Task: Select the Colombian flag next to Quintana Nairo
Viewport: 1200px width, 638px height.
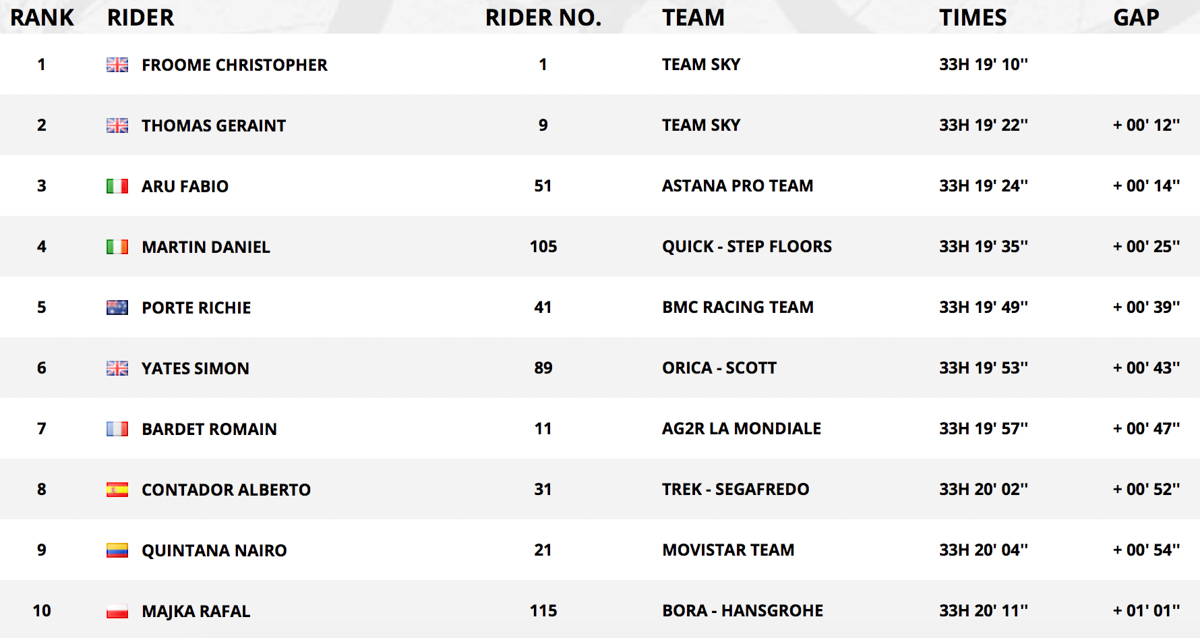Action: tap(117, 551)
